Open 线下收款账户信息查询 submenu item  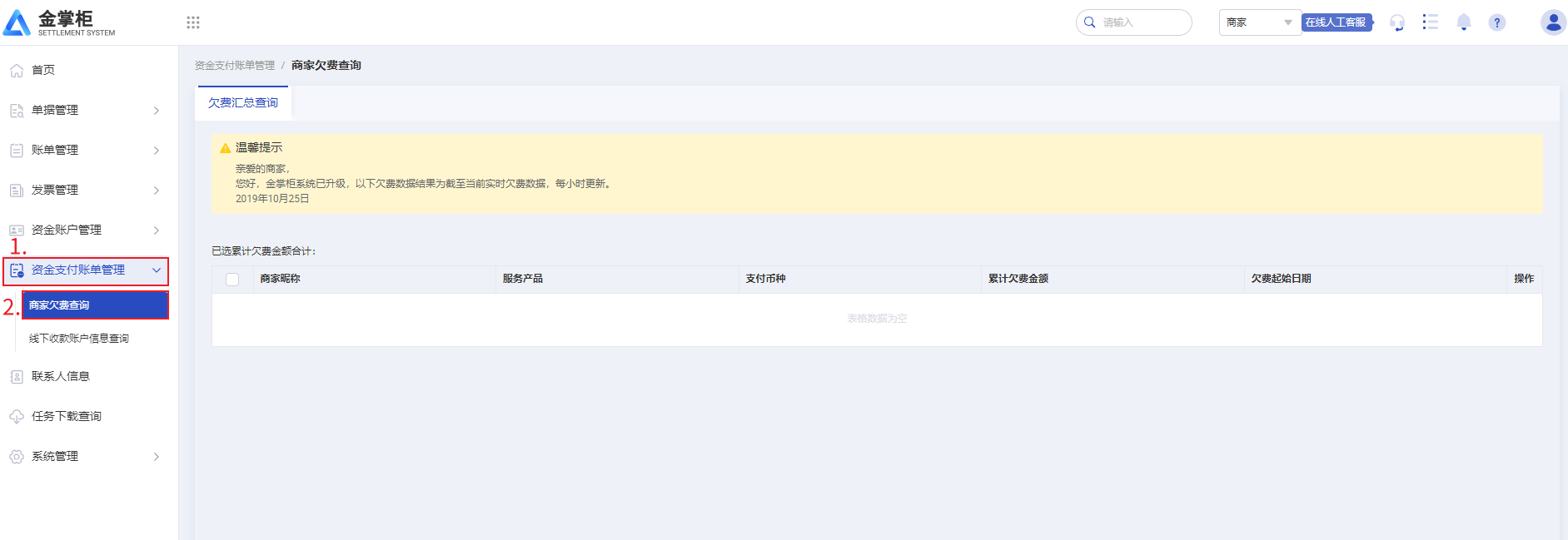click(79, 339)
